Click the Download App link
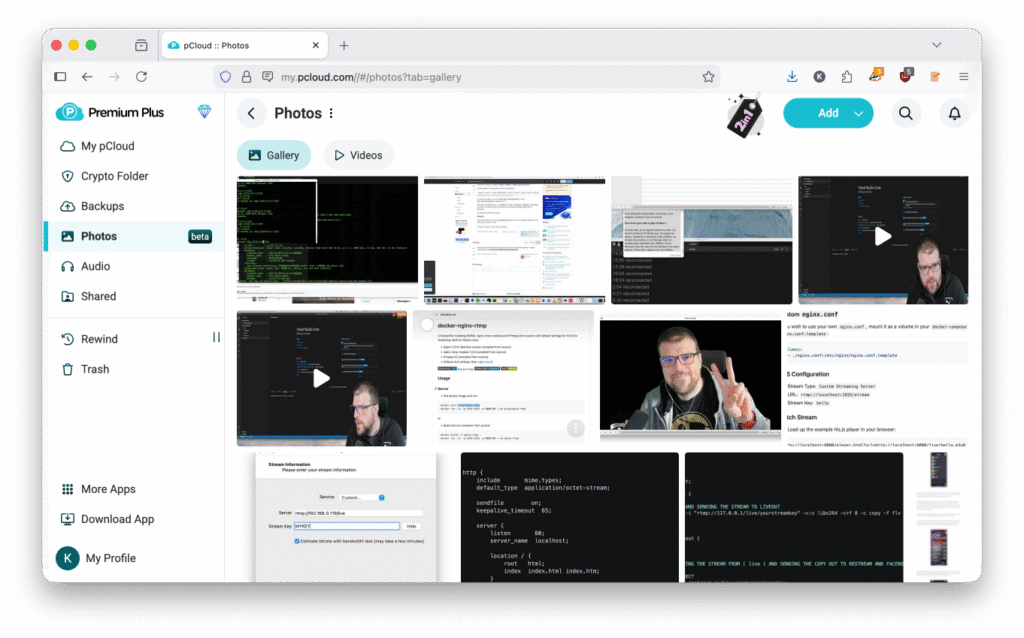This screenshot has height=638, width=1024. point(117,519)
